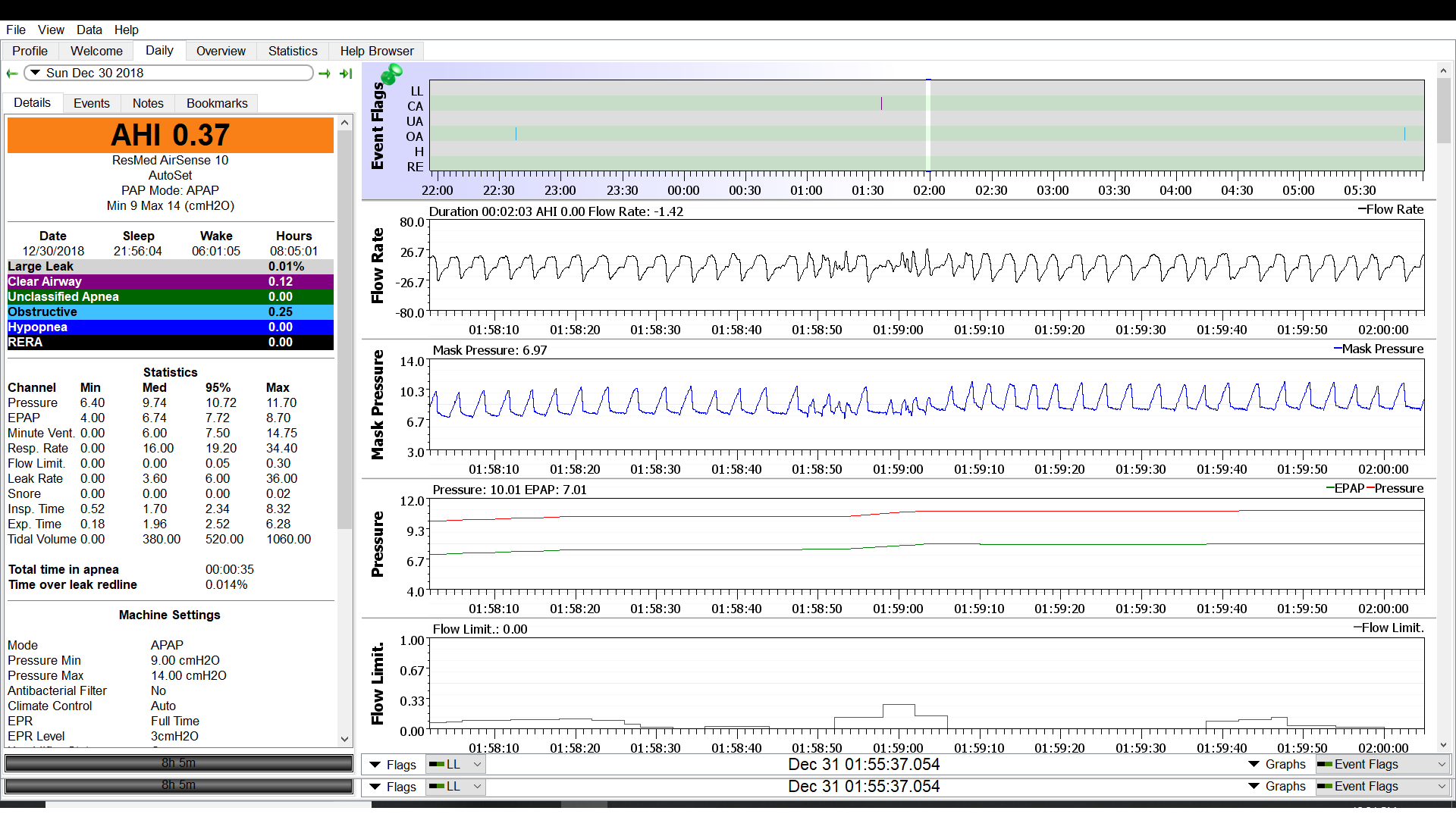Screen dimensions: 1456x839
Task: Click the Flow Limit. step graph
Action: pos(927,684)
